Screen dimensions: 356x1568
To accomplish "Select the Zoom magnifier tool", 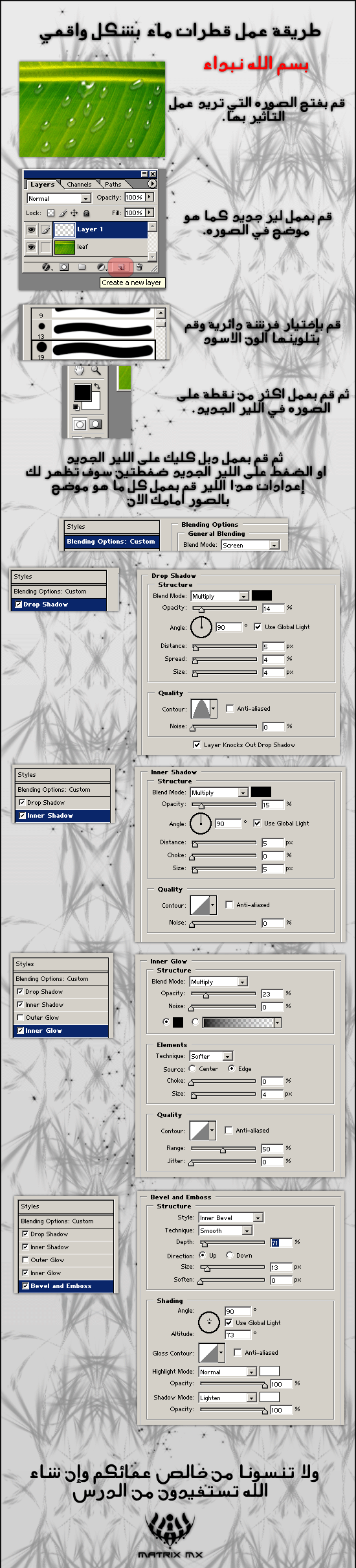I will click(x=96, y=371).
